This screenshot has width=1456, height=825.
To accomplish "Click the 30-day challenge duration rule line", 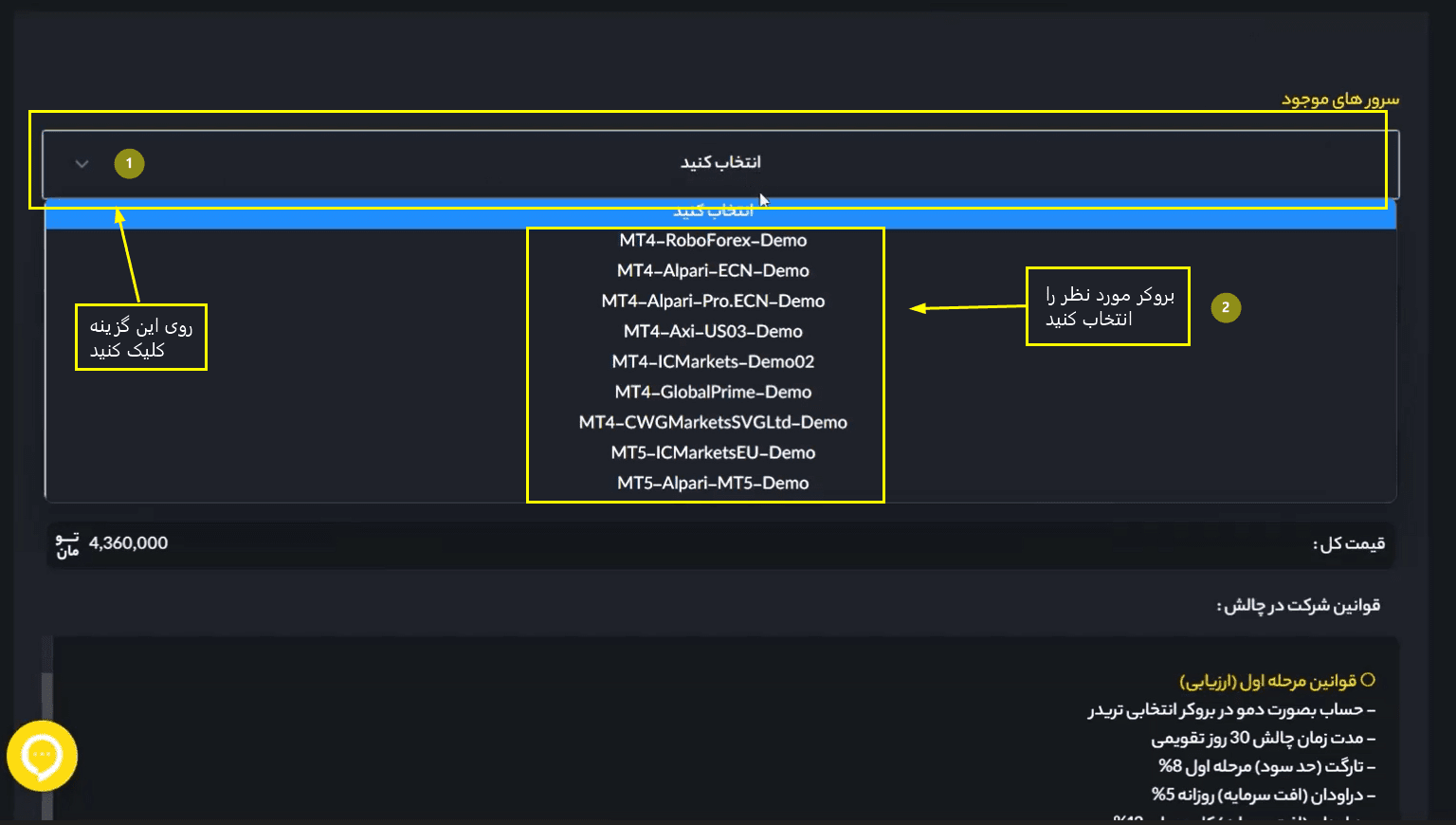I will [x=1263, y=738].
